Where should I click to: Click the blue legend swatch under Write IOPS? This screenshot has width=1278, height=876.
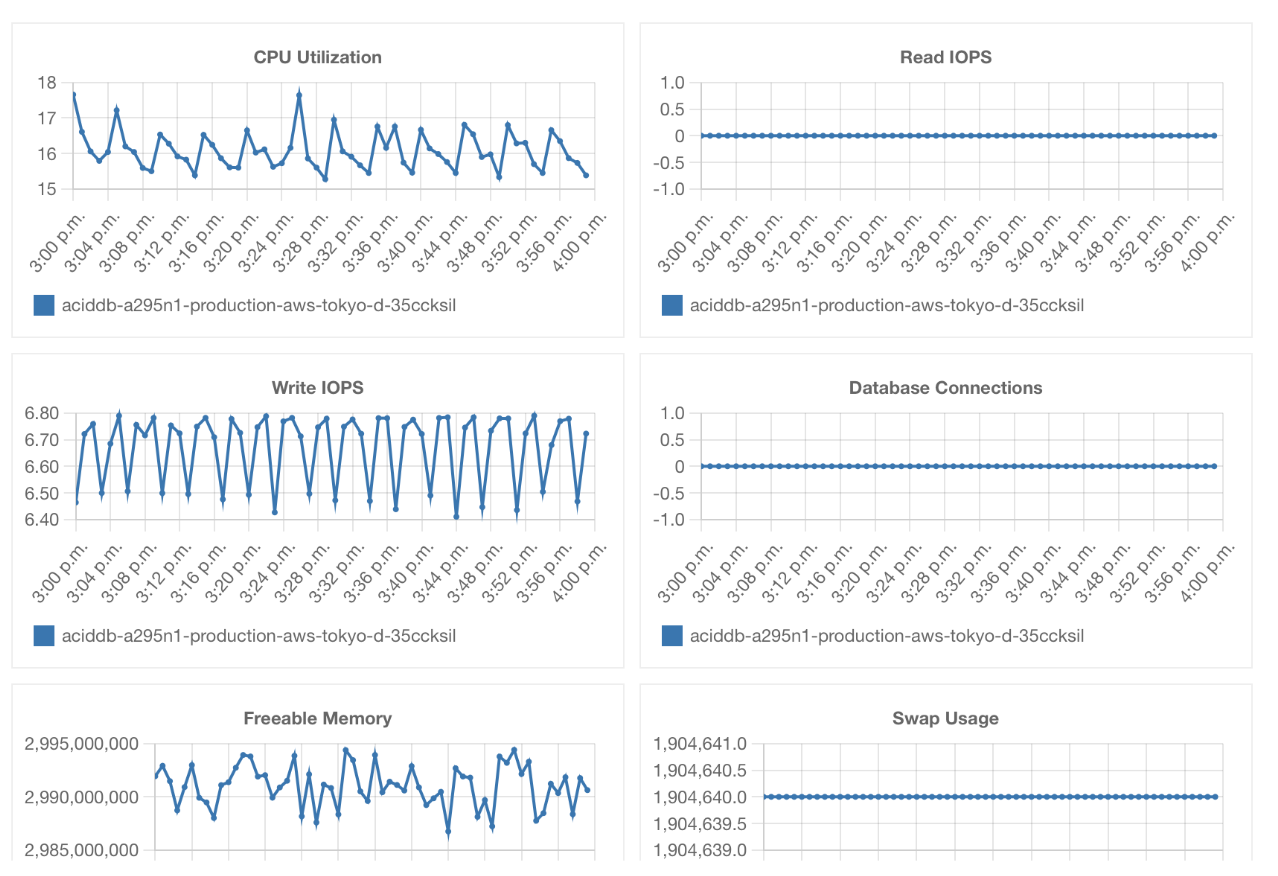[x=44, y=635]
